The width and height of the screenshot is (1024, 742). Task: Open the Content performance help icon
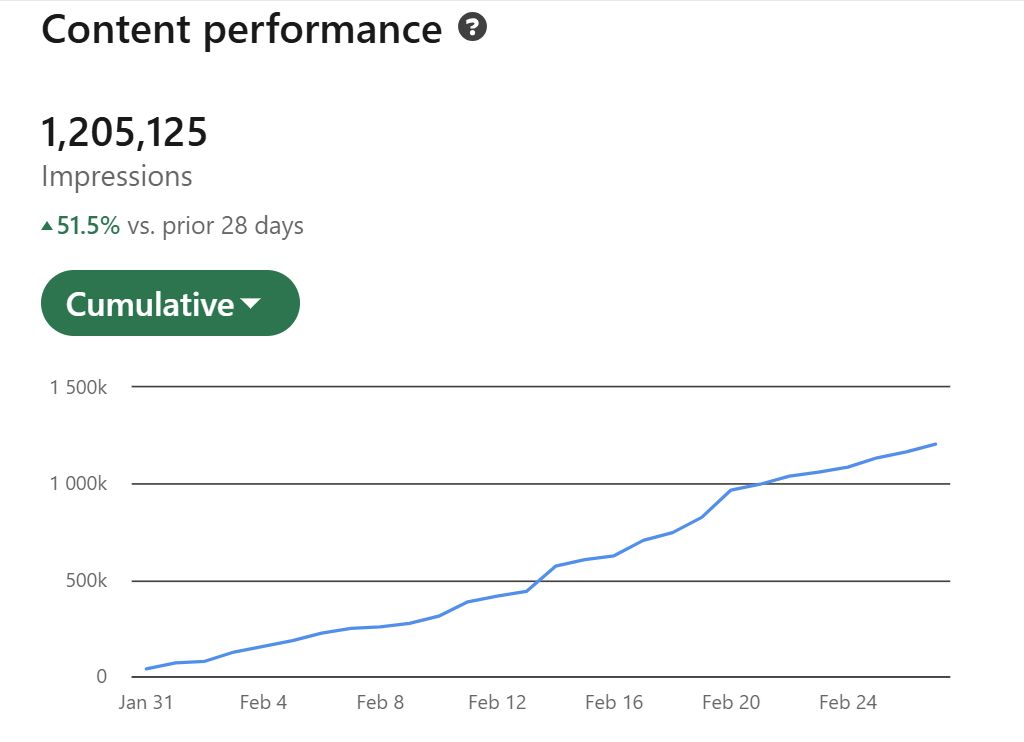coord(472,27)
